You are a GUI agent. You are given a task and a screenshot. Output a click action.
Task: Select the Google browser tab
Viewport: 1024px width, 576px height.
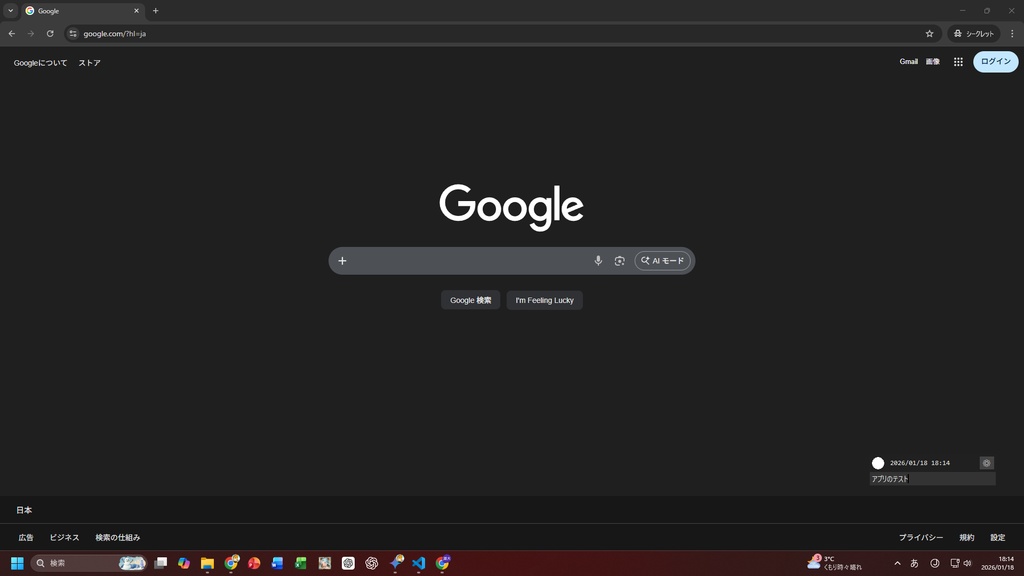click(x=82, y=11)
